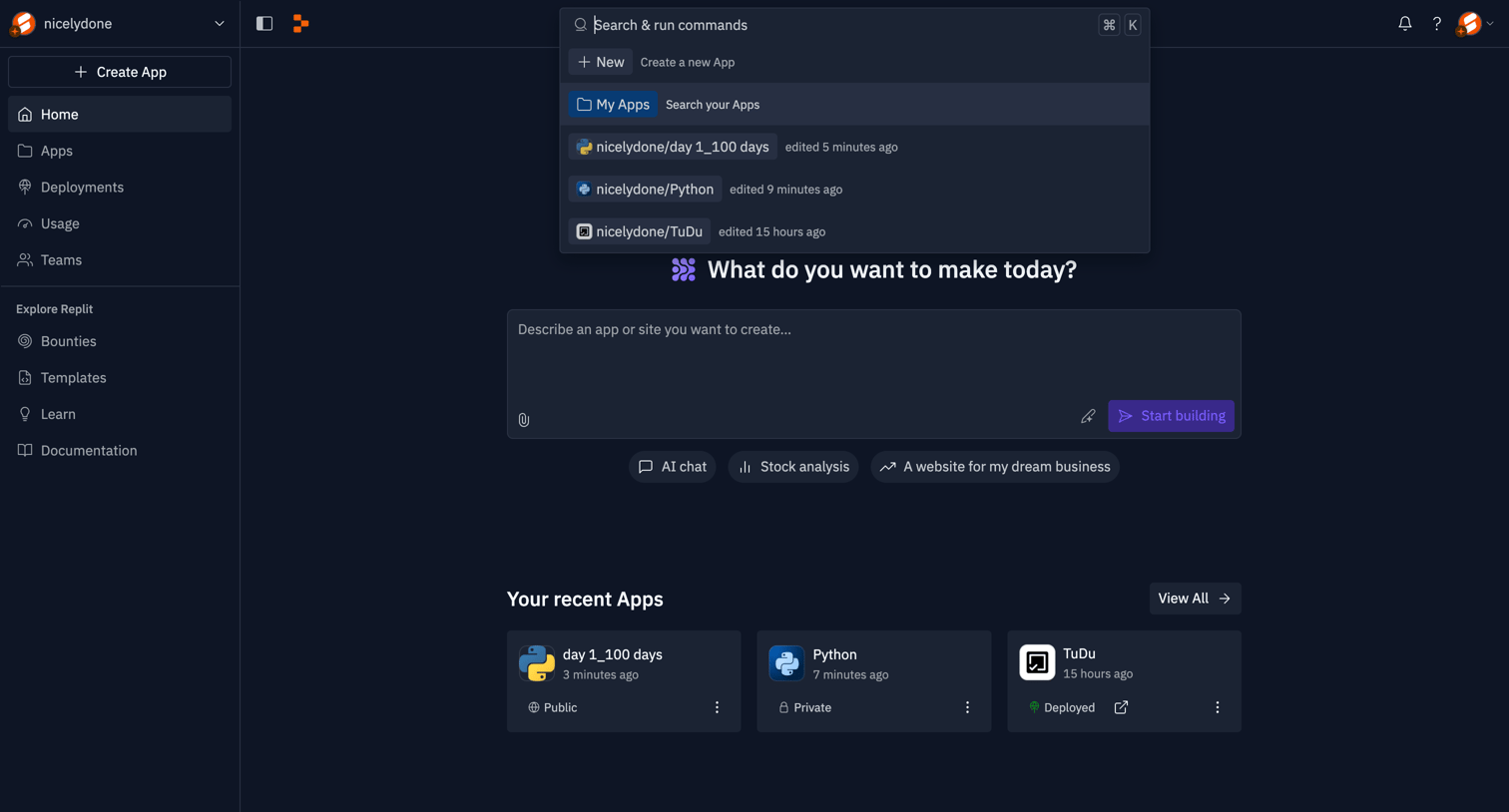
Task: Open the user avatar menu at top right
Action: (x=1475, y=24)
